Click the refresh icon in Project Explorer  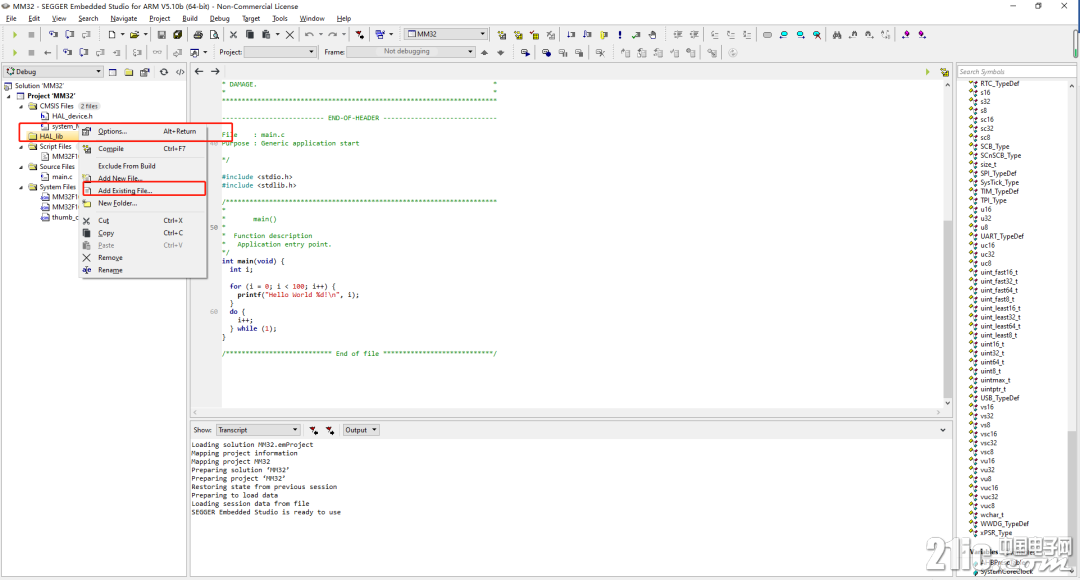click(x=164, y=72)
